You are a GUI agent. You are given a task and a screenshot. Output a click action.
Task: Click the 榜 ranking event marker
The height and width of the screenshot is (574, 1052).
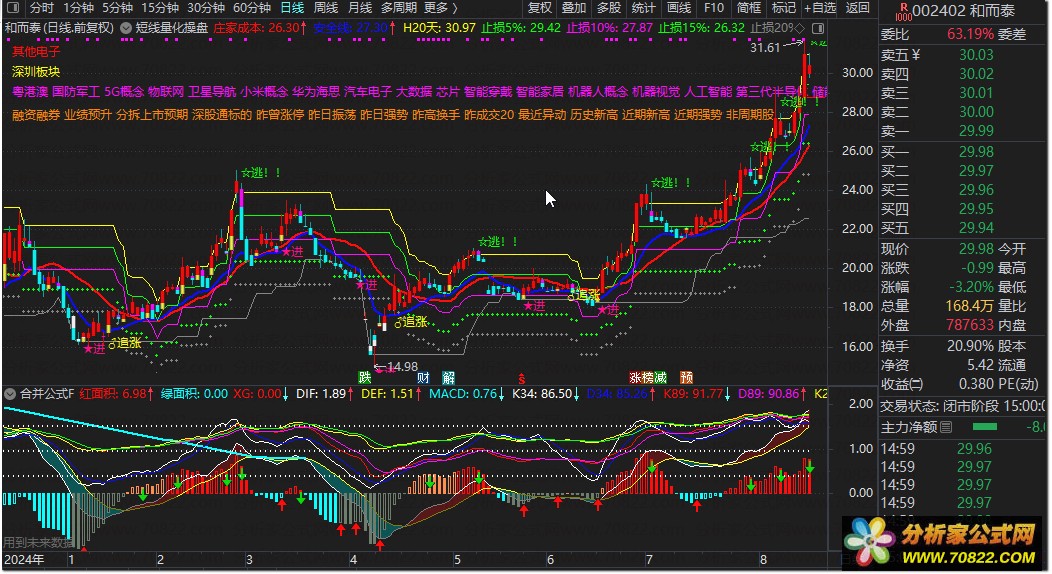coord(647,378)
